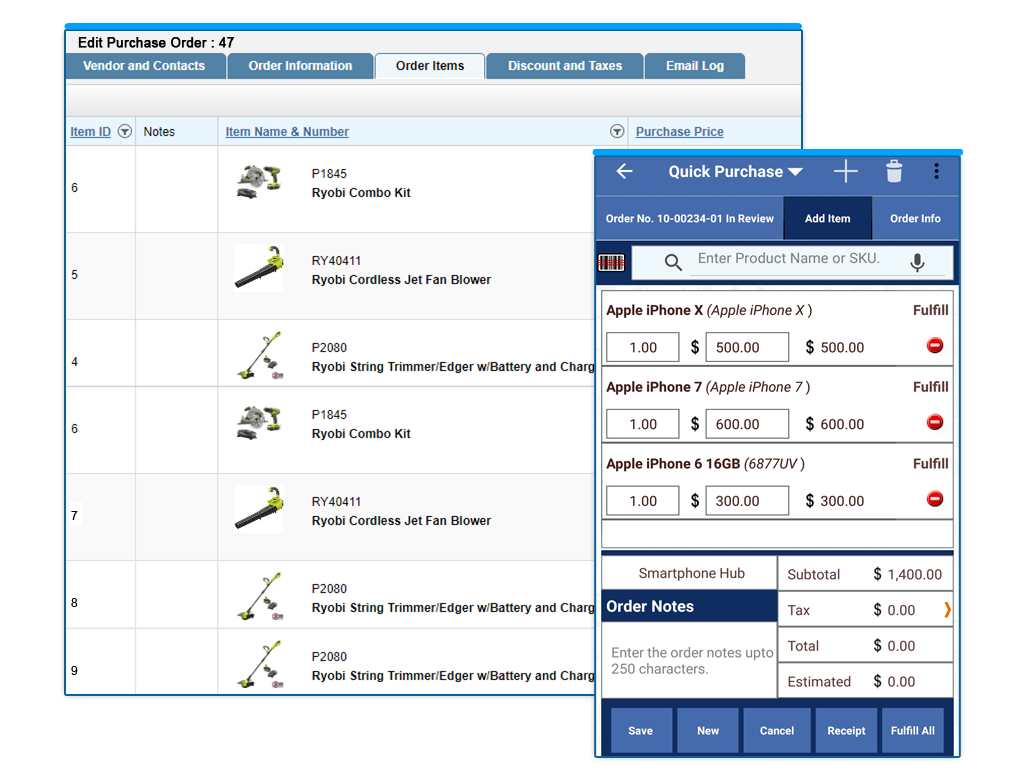
Task: Edit price field 300.00 for iPhone 6
Action: point(747,501)
